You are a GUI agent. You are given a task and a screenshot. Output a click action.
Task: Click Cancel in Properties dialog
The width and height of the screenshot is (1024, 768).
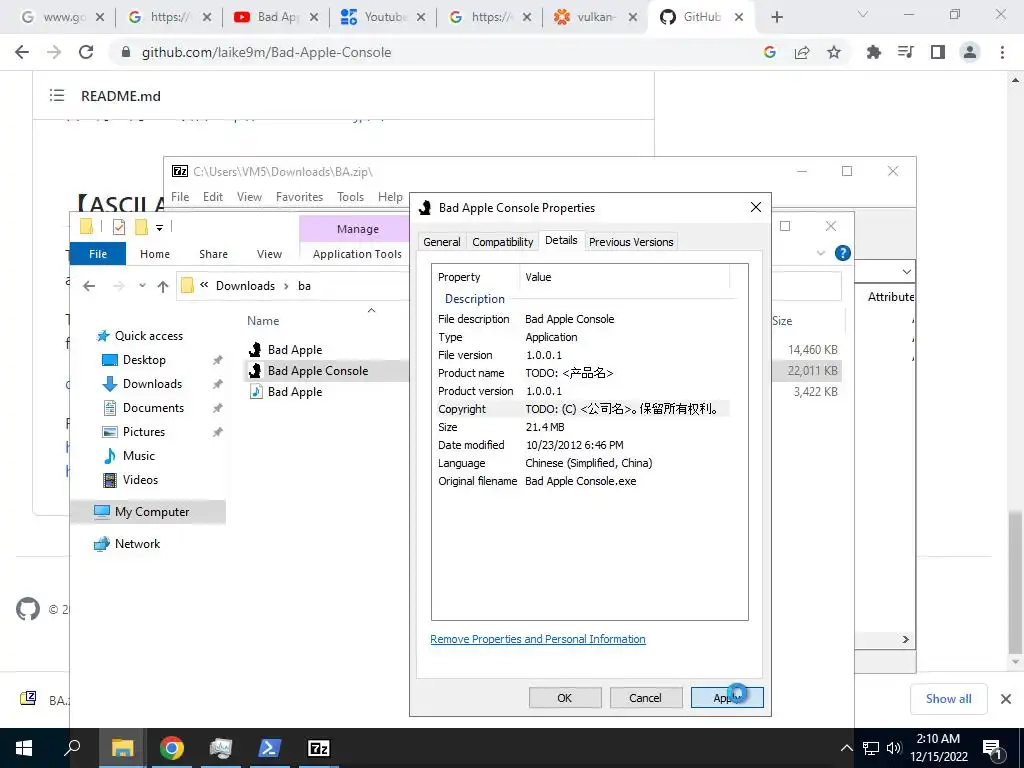pyautogui.click(x=645, y=697)
